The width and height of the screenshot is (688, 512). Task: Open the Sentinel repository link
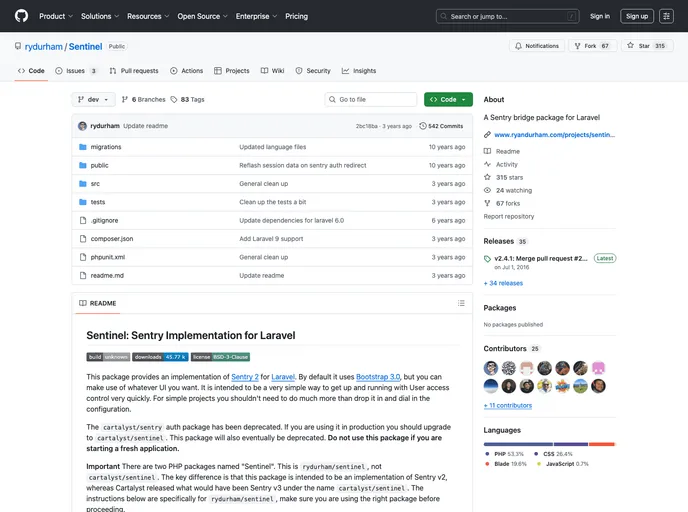[85, 47]
